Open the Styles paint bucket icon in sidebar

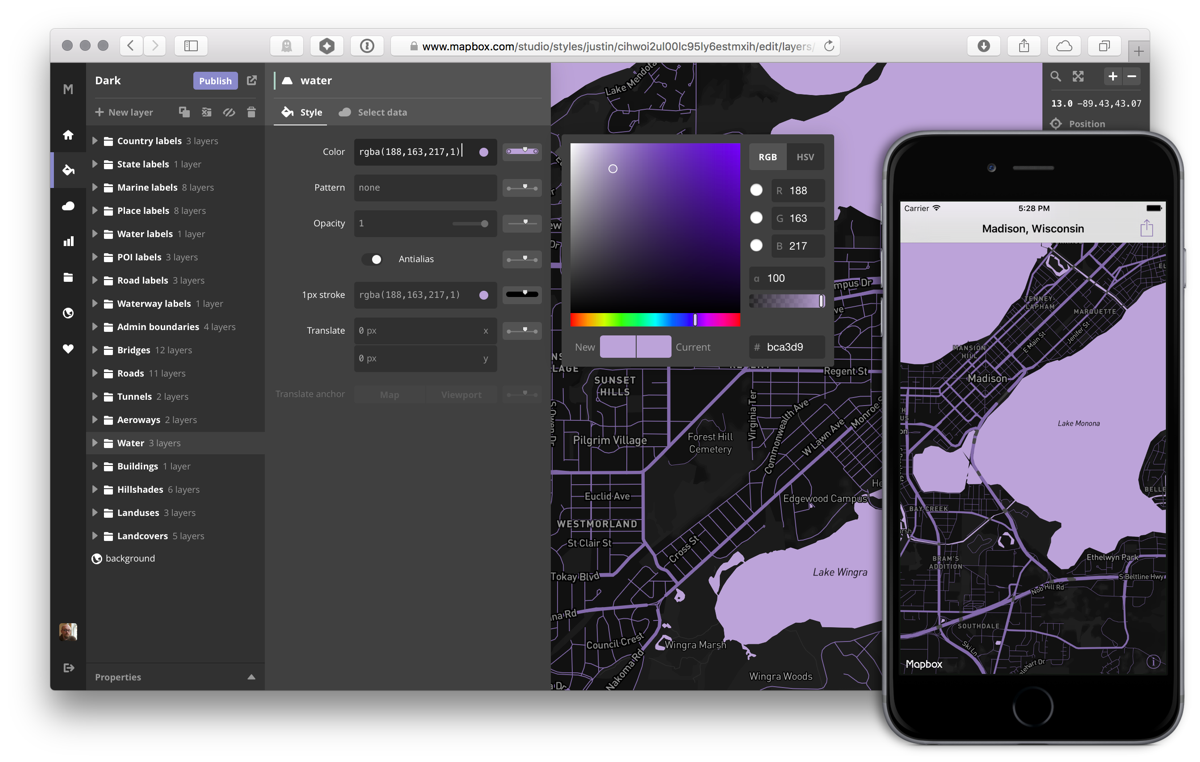pos(67,169)
